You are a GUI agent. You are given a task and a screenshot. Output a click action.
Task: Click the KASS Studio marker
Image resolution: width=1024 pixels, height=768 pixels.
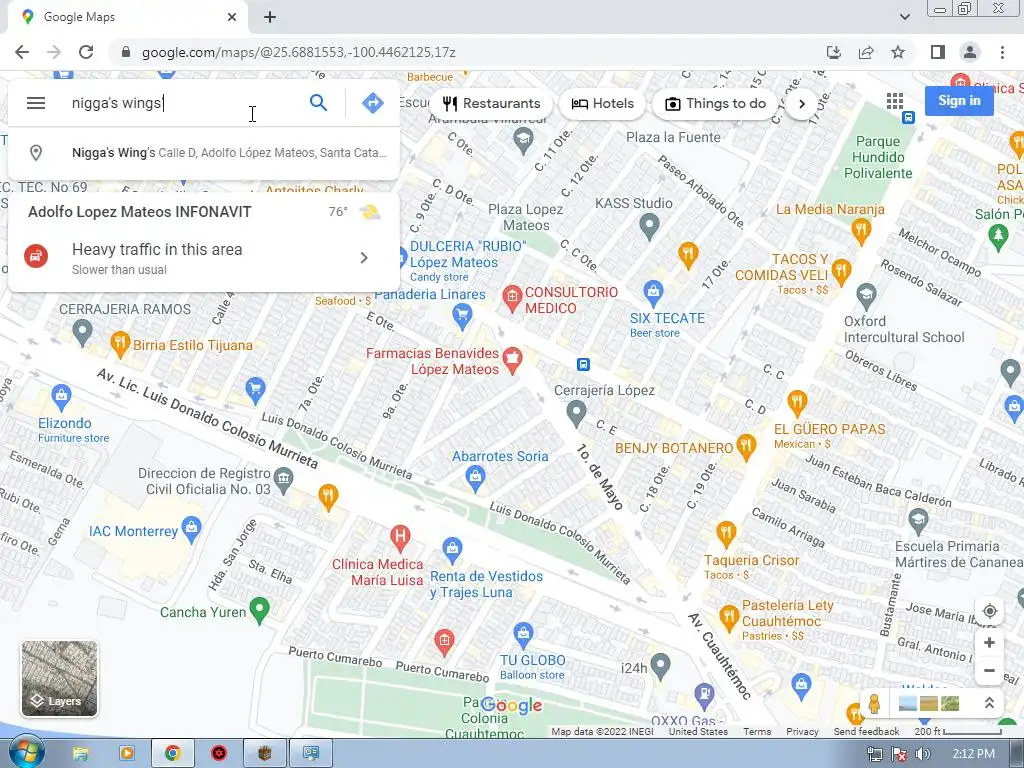(648, 227)
